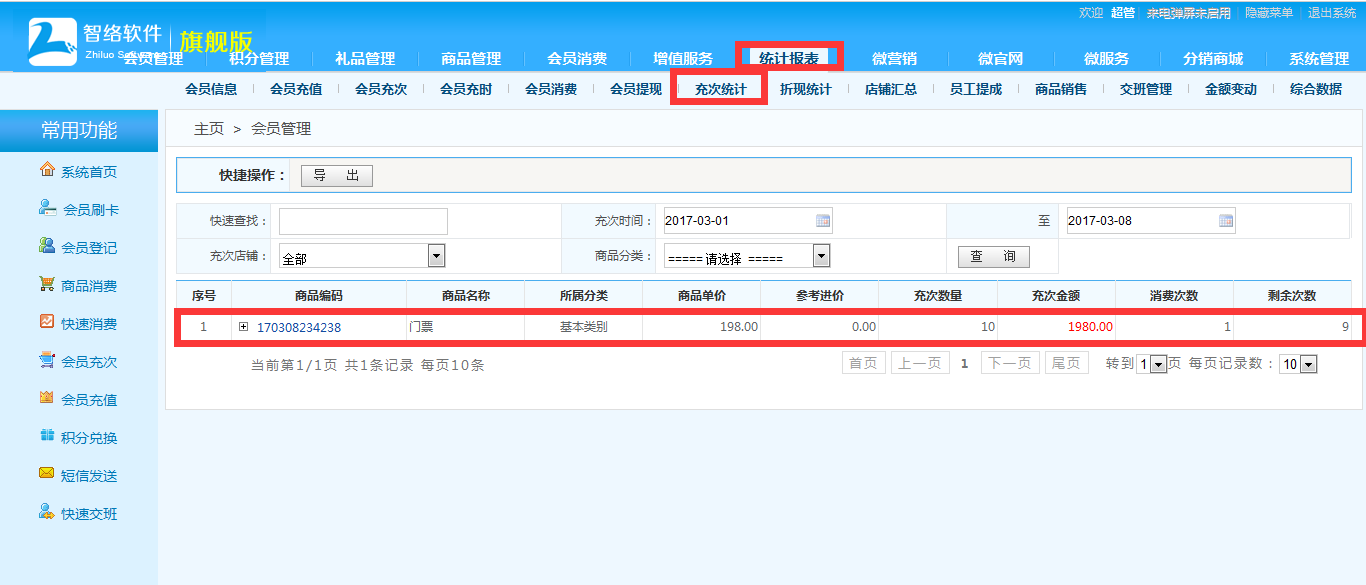Open the 转到 page number dropdown
The height and width of the screenshot is (585, 1366).
pos(1159,365)
